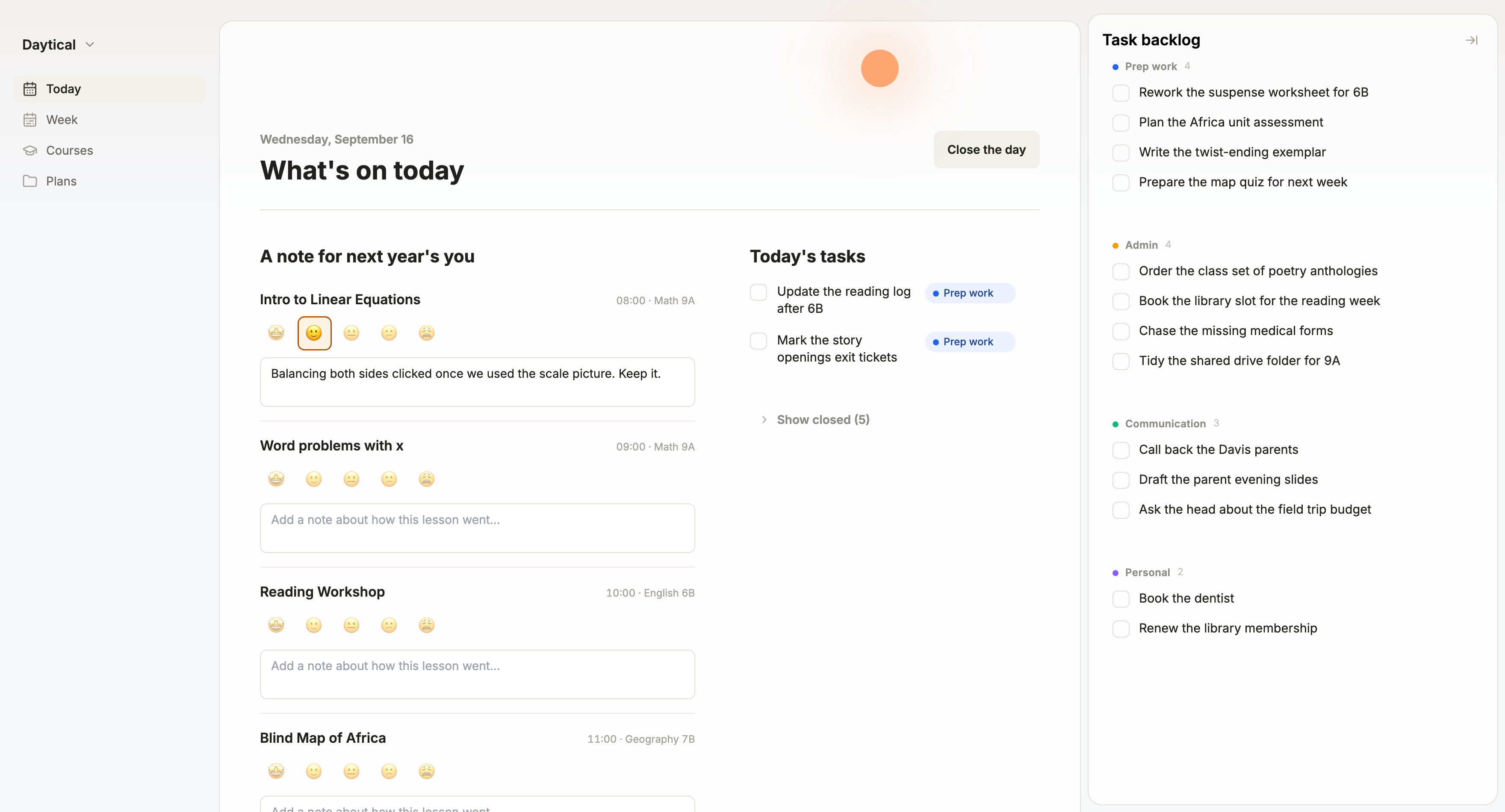
Task: Pick the weary face for Intro to Linear Equations
Action: click(427, 333)
